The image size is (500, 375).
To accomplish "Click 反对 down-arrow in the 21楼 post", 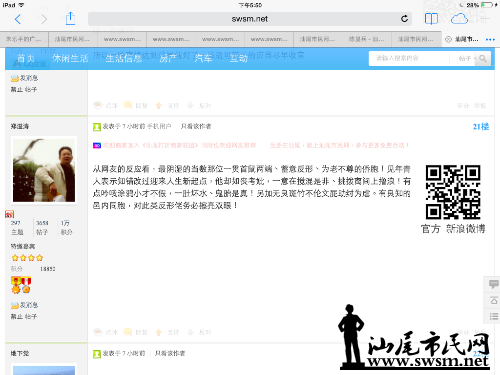I will point(199,332).
